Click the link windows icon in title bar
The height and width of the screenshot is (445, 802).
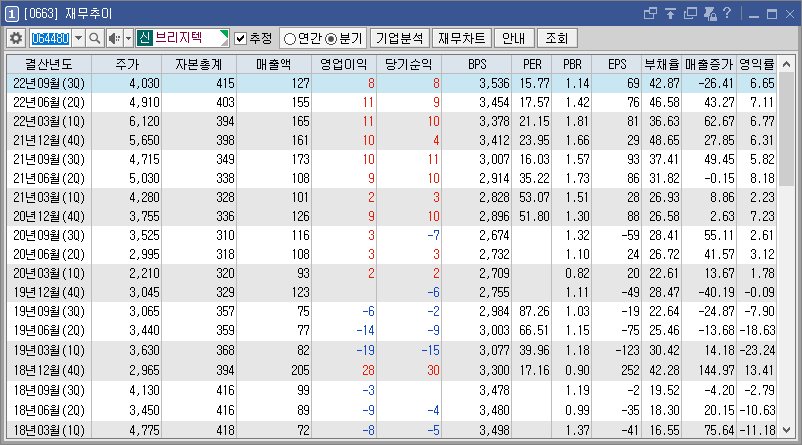click(650, 14)
